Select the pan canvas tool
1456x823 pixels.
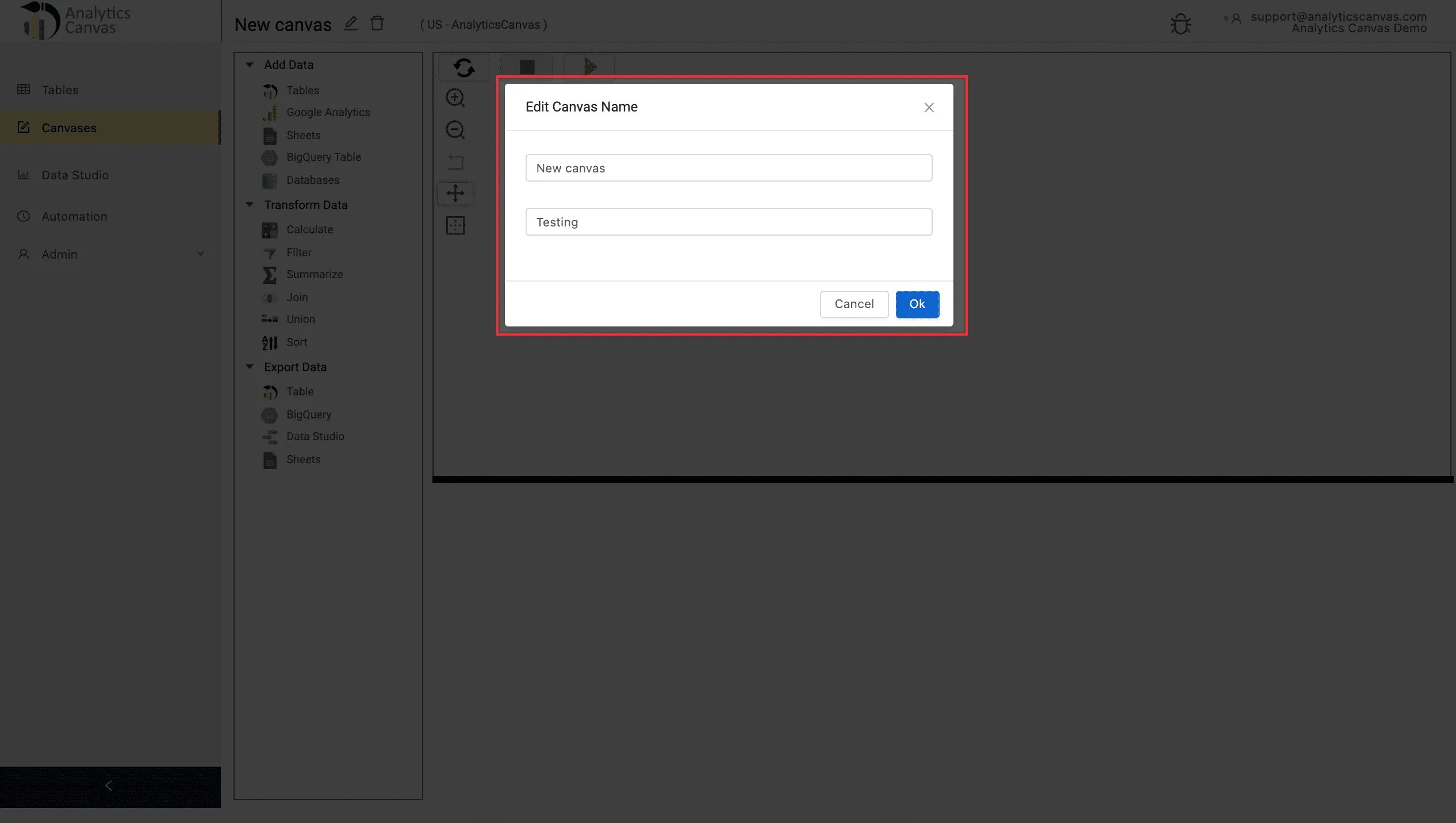click(x=455, y=194)
